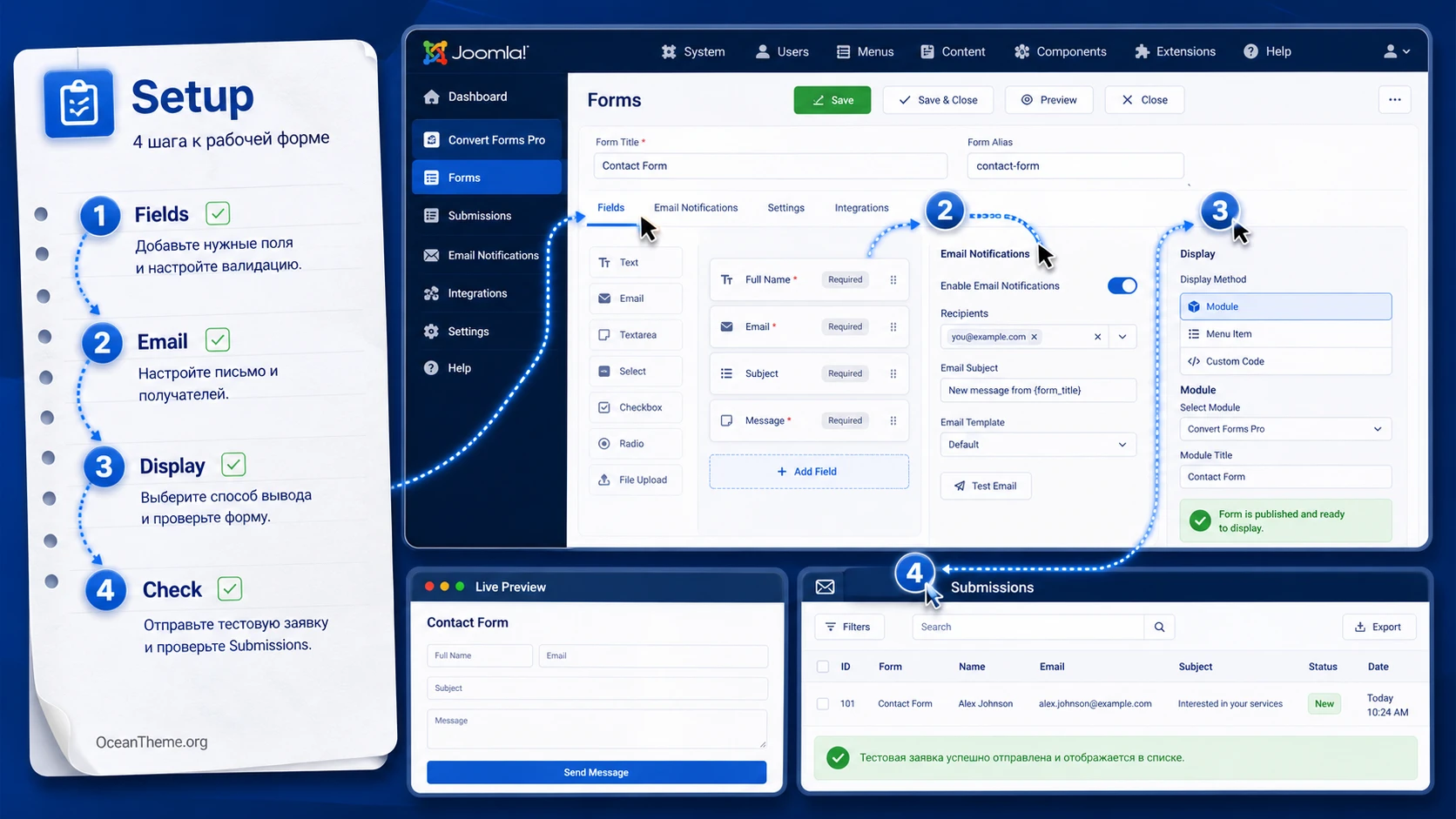This screenshot has height=819, width=1456.
Task: Open the three-dots more options menu
Action: coord(1395,100)
